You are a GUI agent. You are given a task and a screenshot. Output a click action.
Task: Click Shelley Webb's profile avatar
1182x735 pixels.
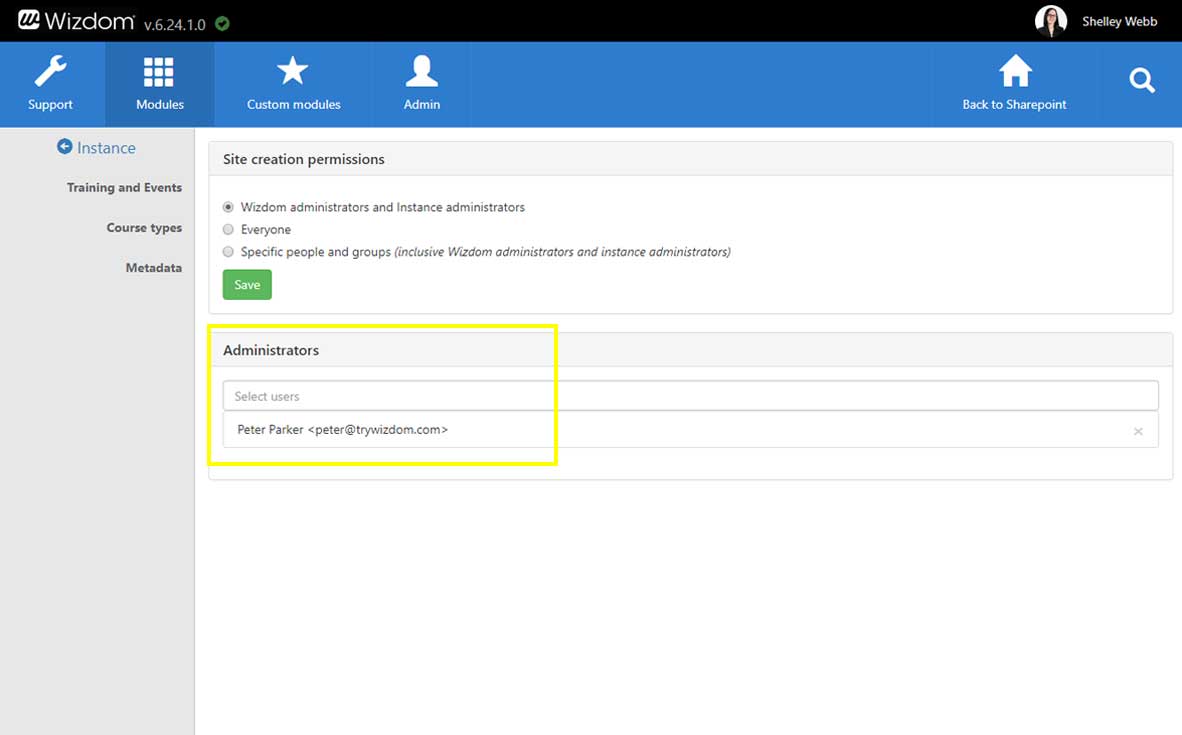point(1051,21)
